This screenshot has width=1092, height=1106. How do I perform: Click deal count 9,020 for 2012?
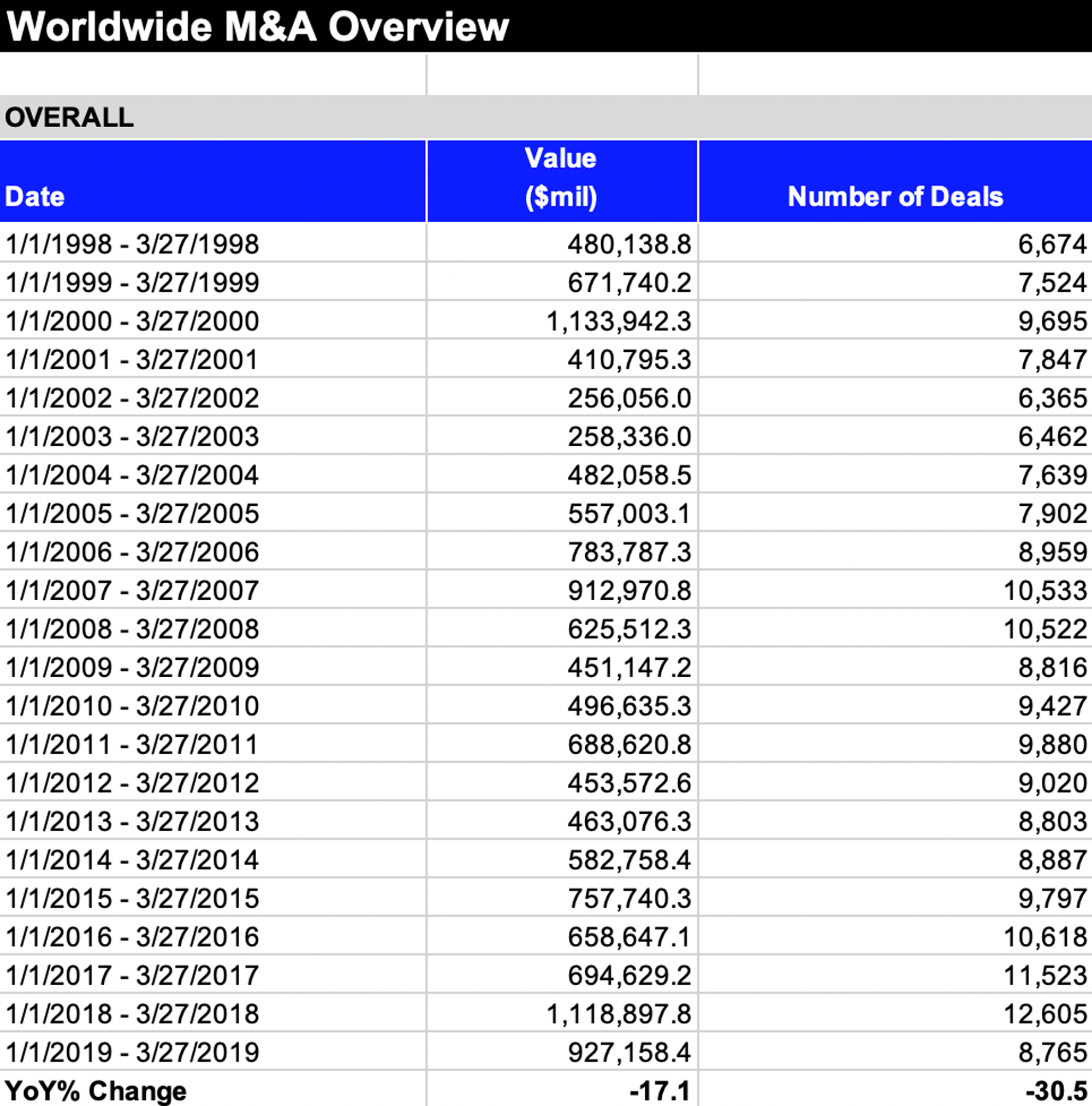[1052, 783]
